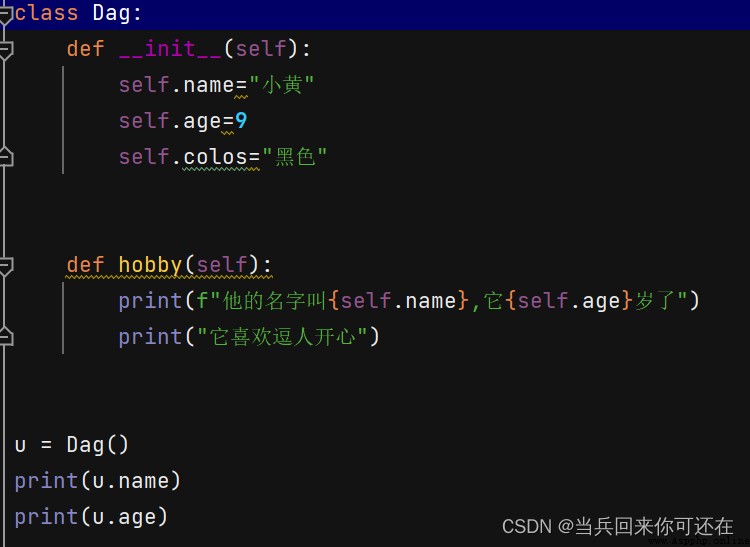Click the string "小黄" value
Viewport: 750px width, 547px height.
(282, 85)
